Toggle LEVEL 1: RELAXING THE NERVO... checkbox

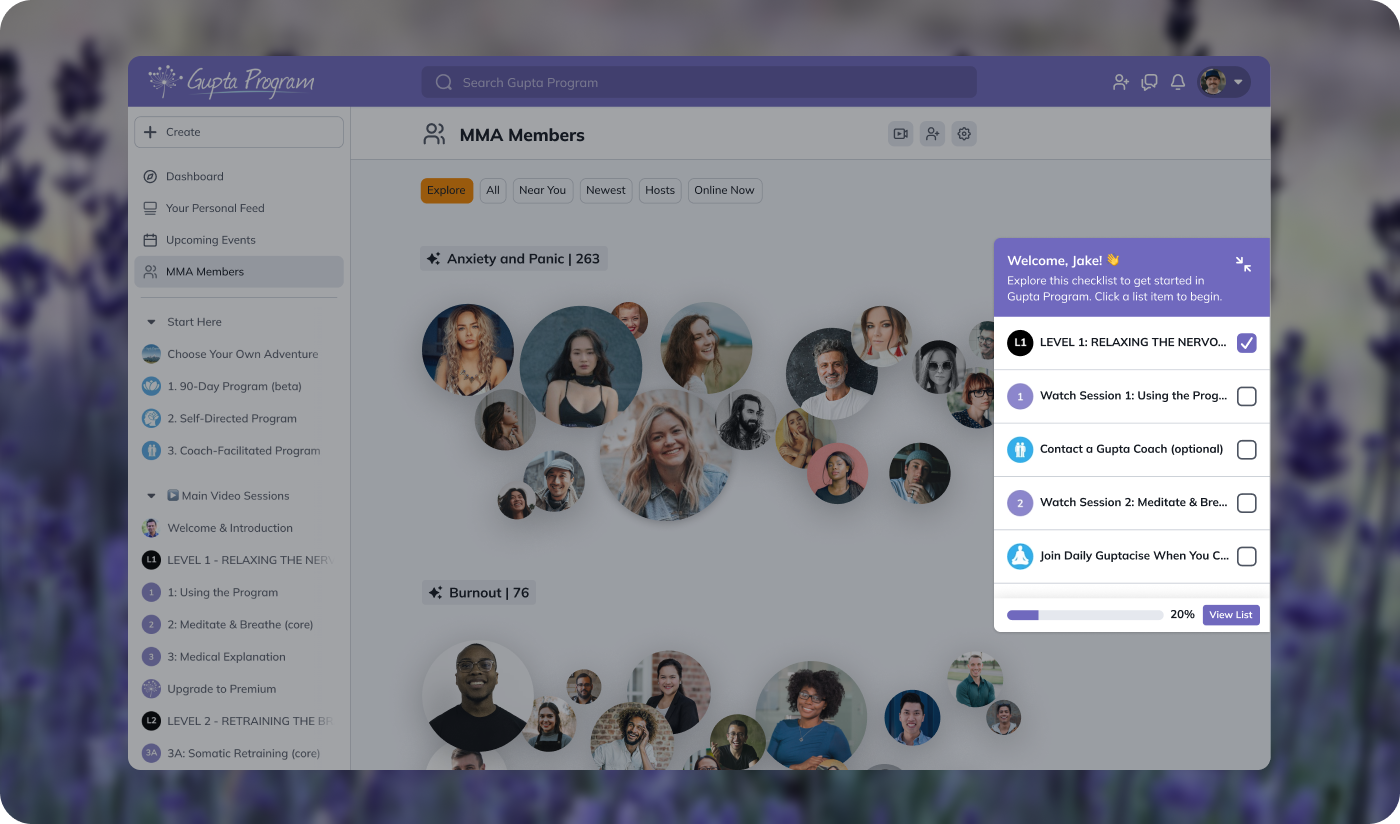click(x=1247, y=343)
